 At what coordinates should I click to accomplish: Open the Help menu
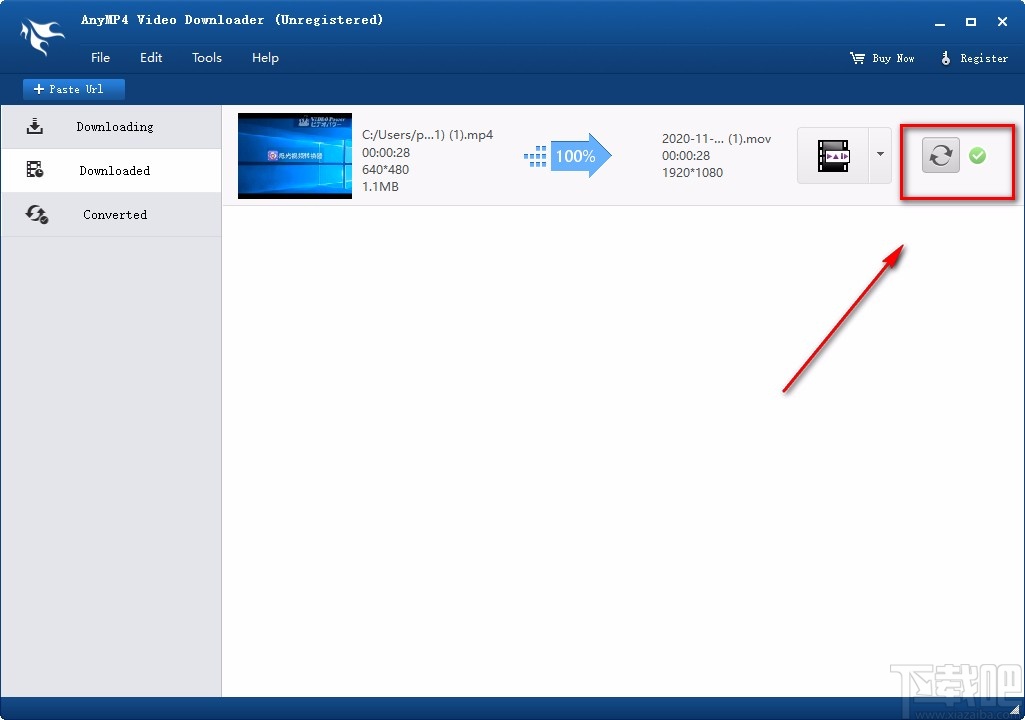pyautogui.click(x=265, y=58)
